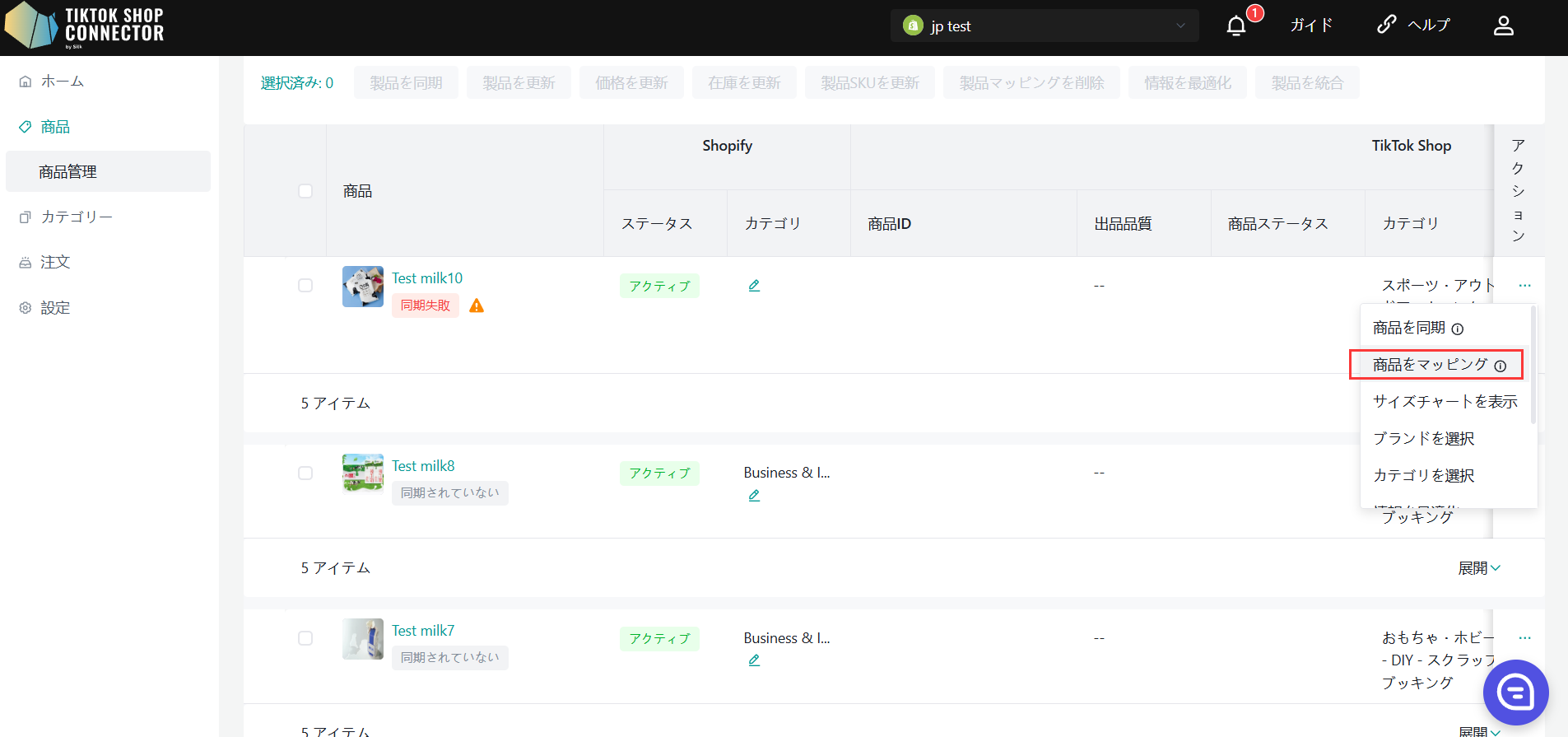Image resolution: width=1568 pixels, height=737 pixels.
Task: Open the notification bell
Action: click(x=1236, y=26)
